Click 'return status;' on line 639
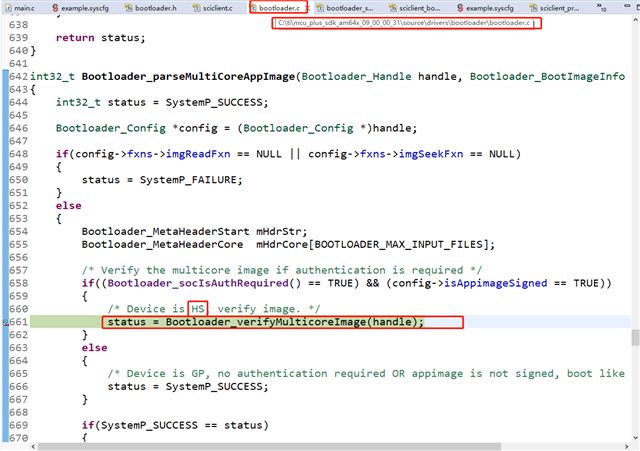The image size is (640, 451). click(100, 38)
